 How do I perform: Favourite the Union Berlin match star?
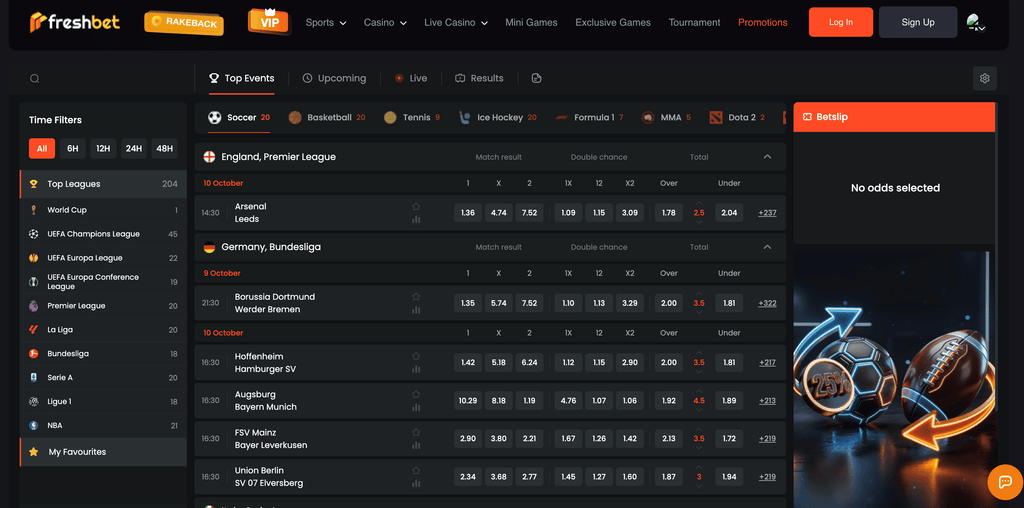[416, 470]
